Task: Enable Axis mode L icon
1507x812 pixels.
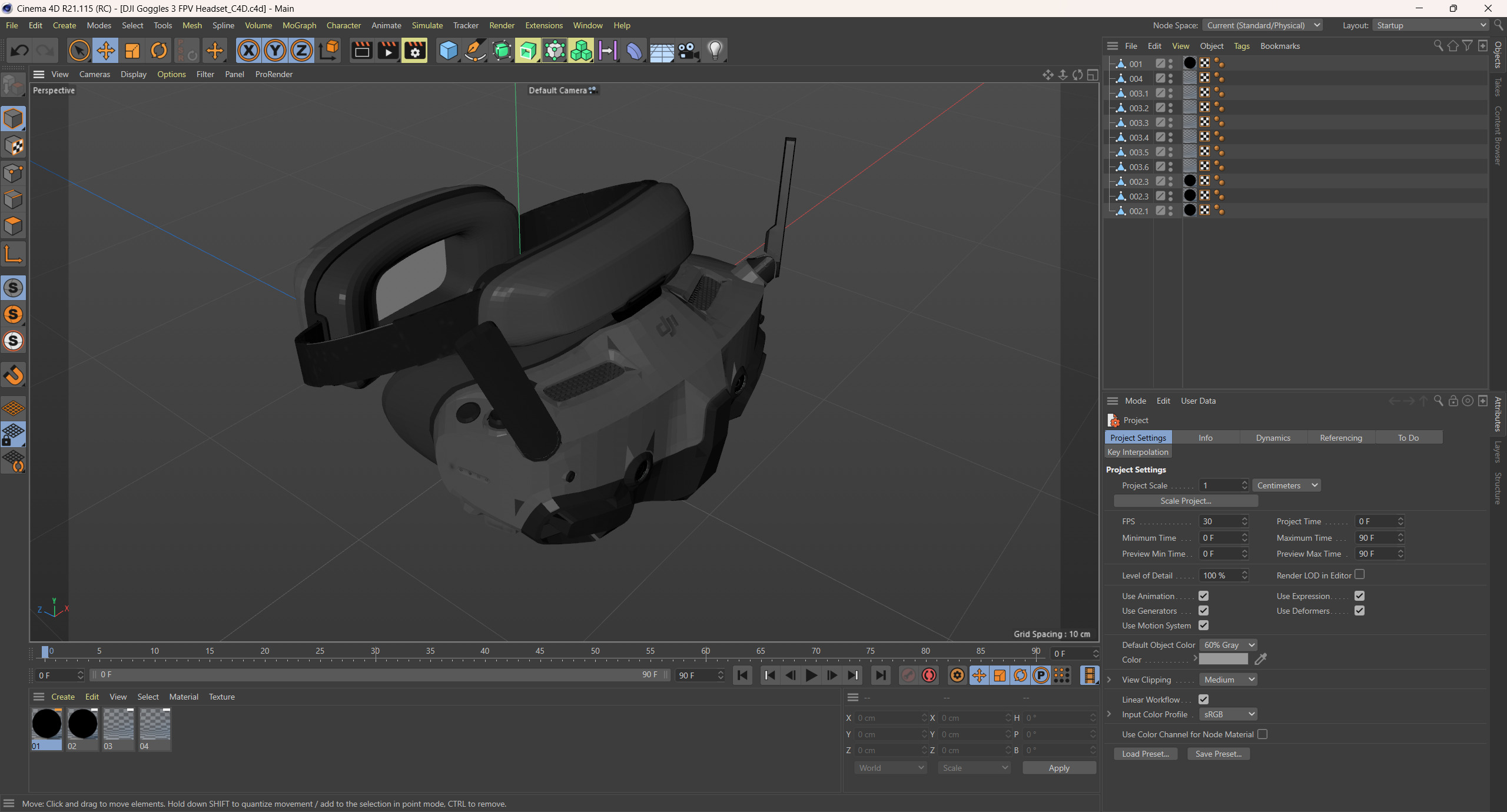Action: coord(14,254)
